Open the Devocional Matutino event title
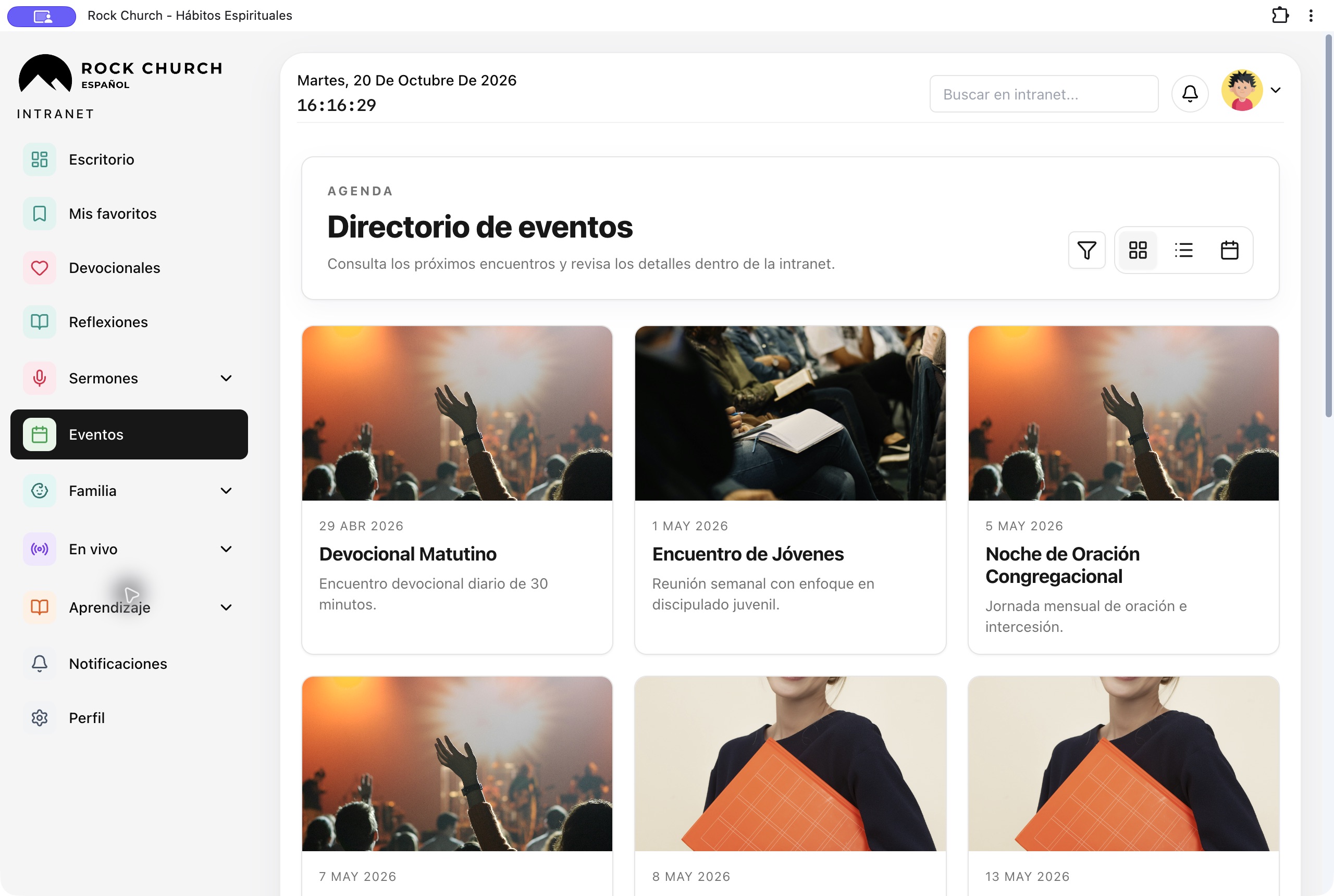Viewport: 1334px width, 896px height. 407,554
